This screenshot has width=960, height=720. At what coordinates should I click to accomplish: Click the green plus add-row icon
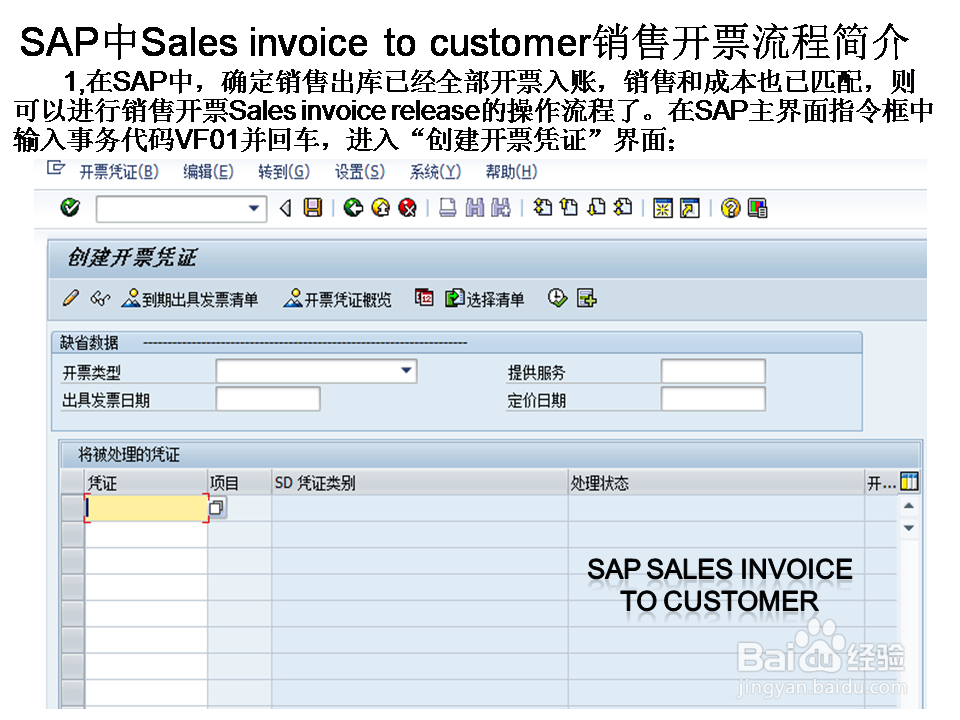[586, 298]
